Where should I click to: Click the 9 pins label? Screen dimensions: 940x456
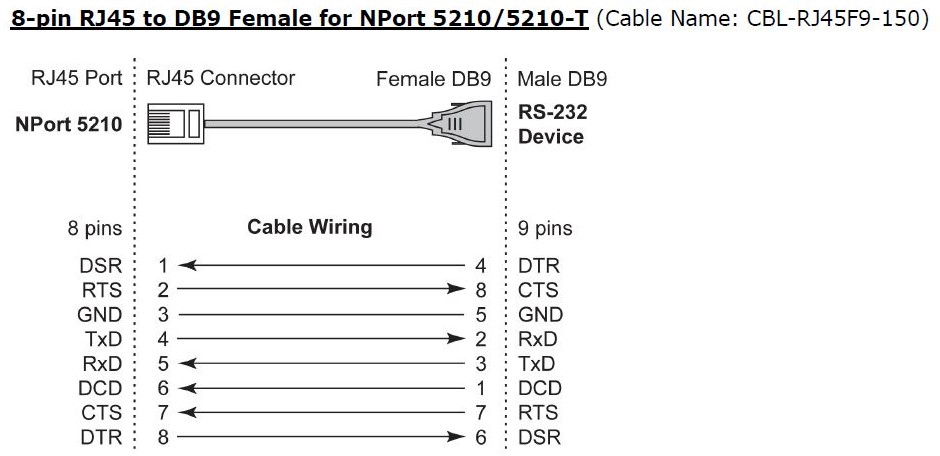point(545,229)
